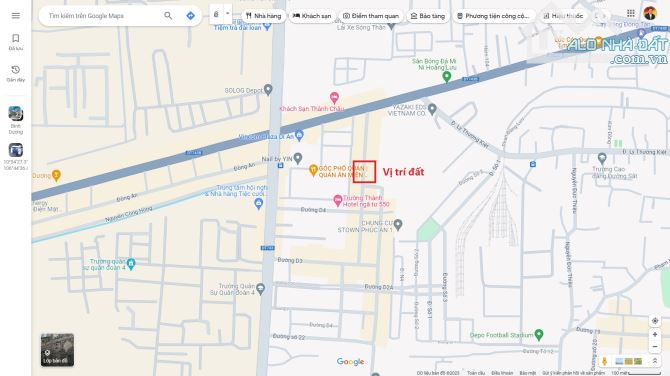
Task: Zoom in with the plus button
Action: (x=655, y=335)
